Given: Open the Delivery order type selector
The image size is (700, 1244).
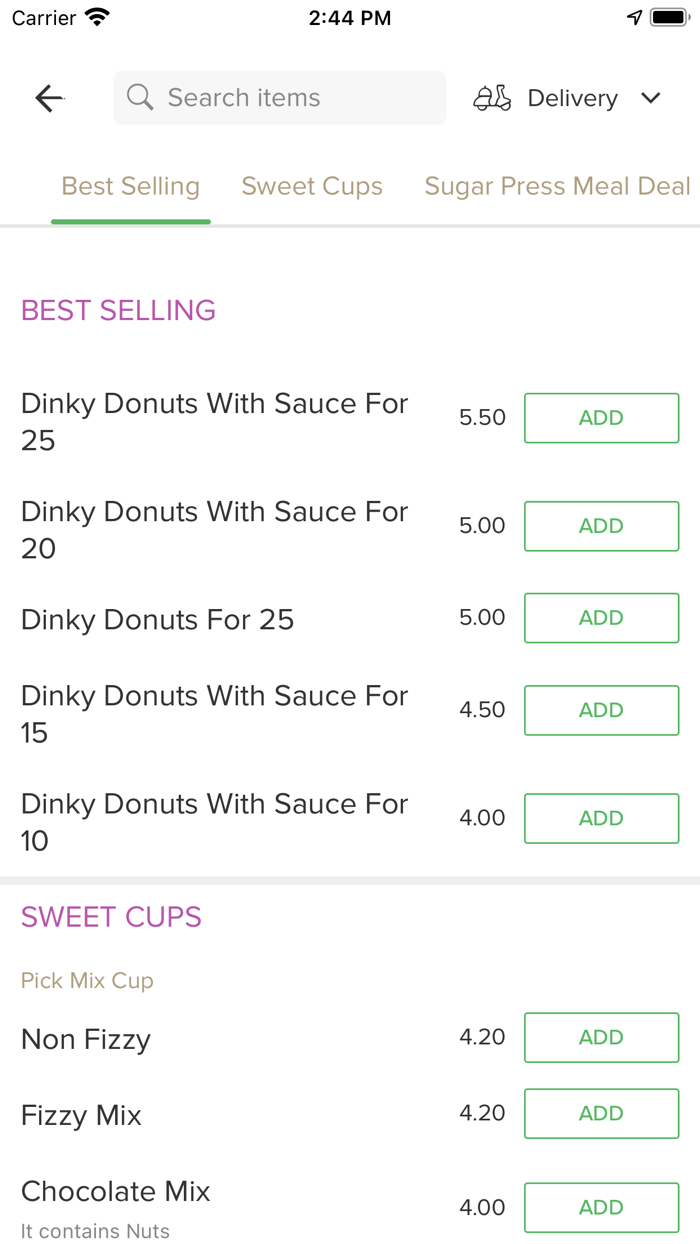Looking at the screenshot, I should click(572, 98).
